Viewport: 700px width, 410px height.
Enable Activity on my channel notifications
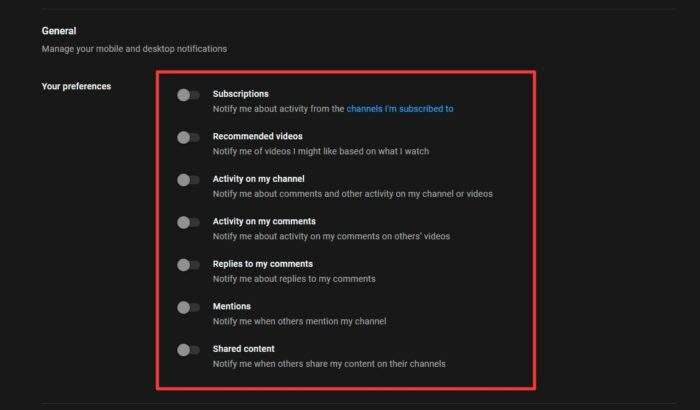point(188,180)
